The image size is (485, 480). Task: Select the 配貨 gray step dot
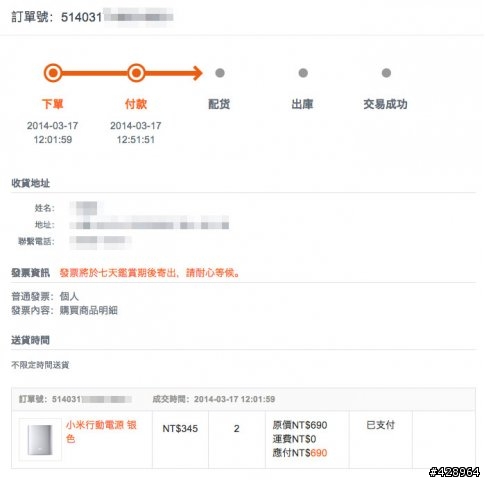pyautogui.click(x=220, y=73)
